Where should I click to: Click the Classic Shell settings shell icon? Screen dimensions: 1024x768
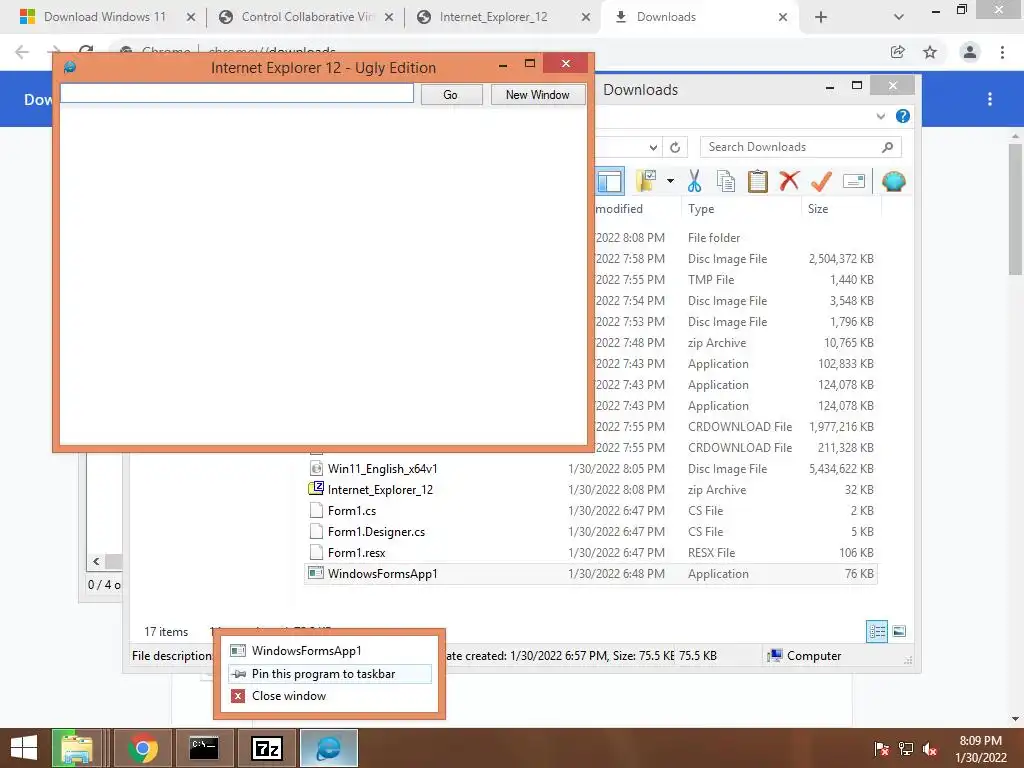(893, 181)
